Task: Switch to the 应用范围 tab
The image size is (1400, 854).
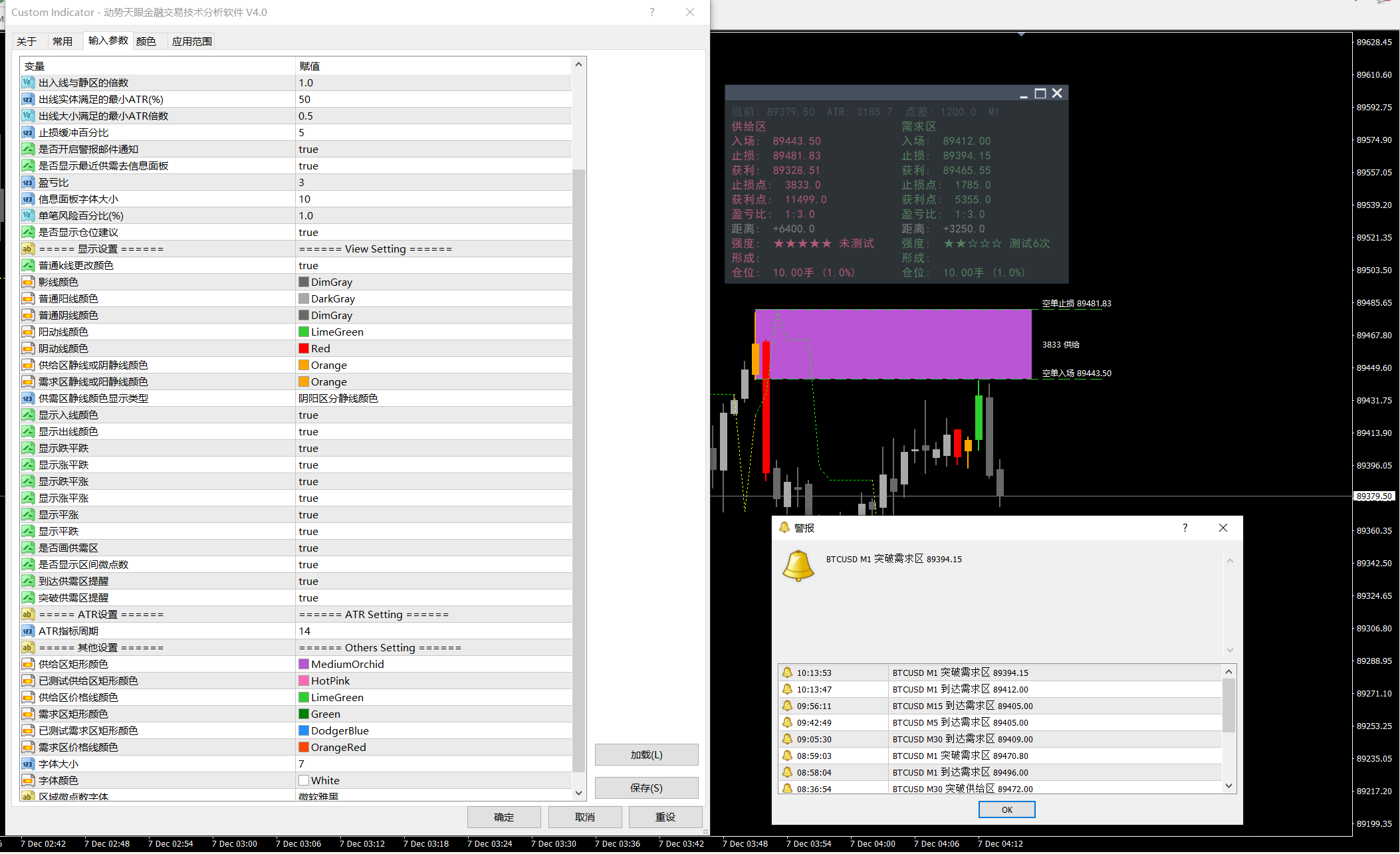Action: click(191, 41)
